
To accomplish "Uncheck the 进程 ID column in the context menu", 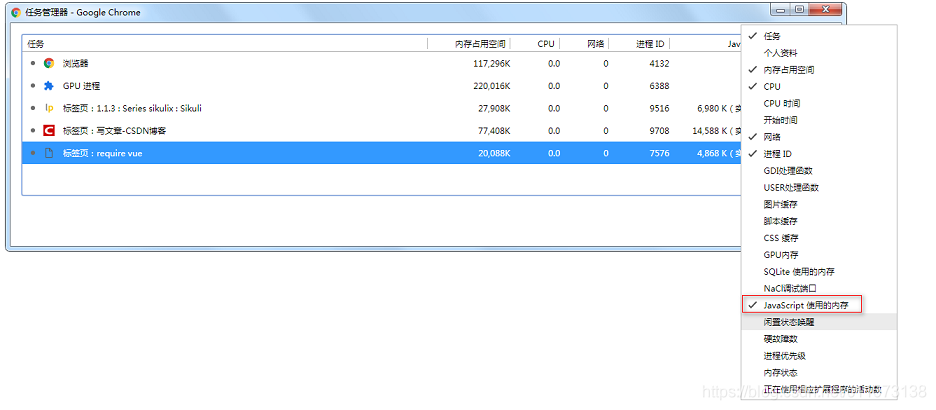I will tap(819, 154).
